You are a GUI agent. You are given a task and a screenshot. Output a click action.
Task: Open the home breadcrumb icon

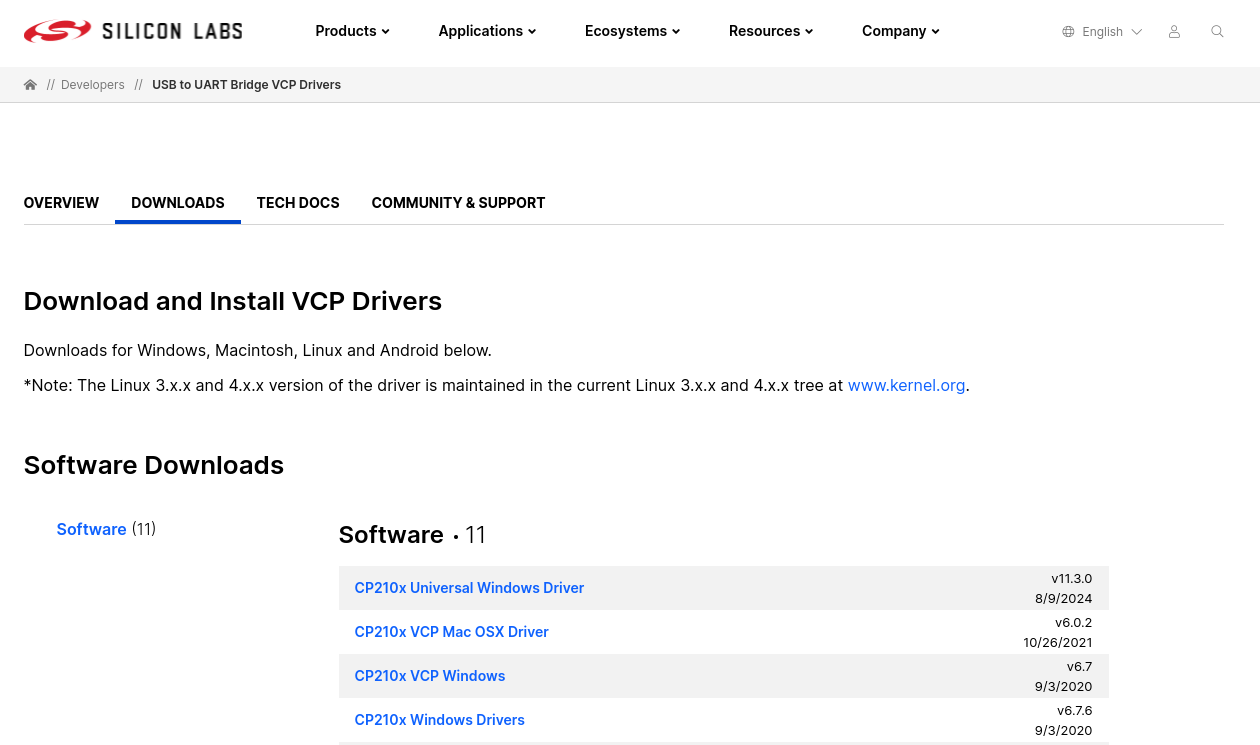click(x=30, y=85)
